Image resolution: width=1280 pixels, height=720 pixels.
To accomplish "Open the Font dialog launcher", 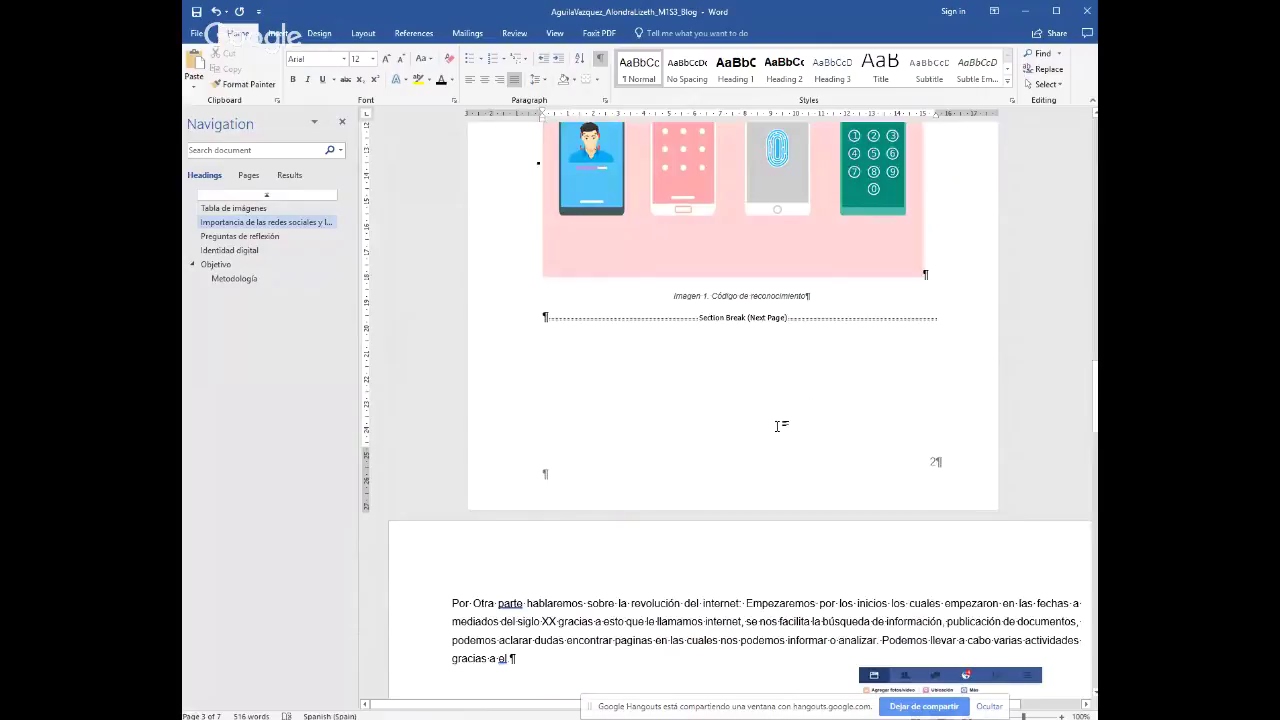I will pos(454,100).
